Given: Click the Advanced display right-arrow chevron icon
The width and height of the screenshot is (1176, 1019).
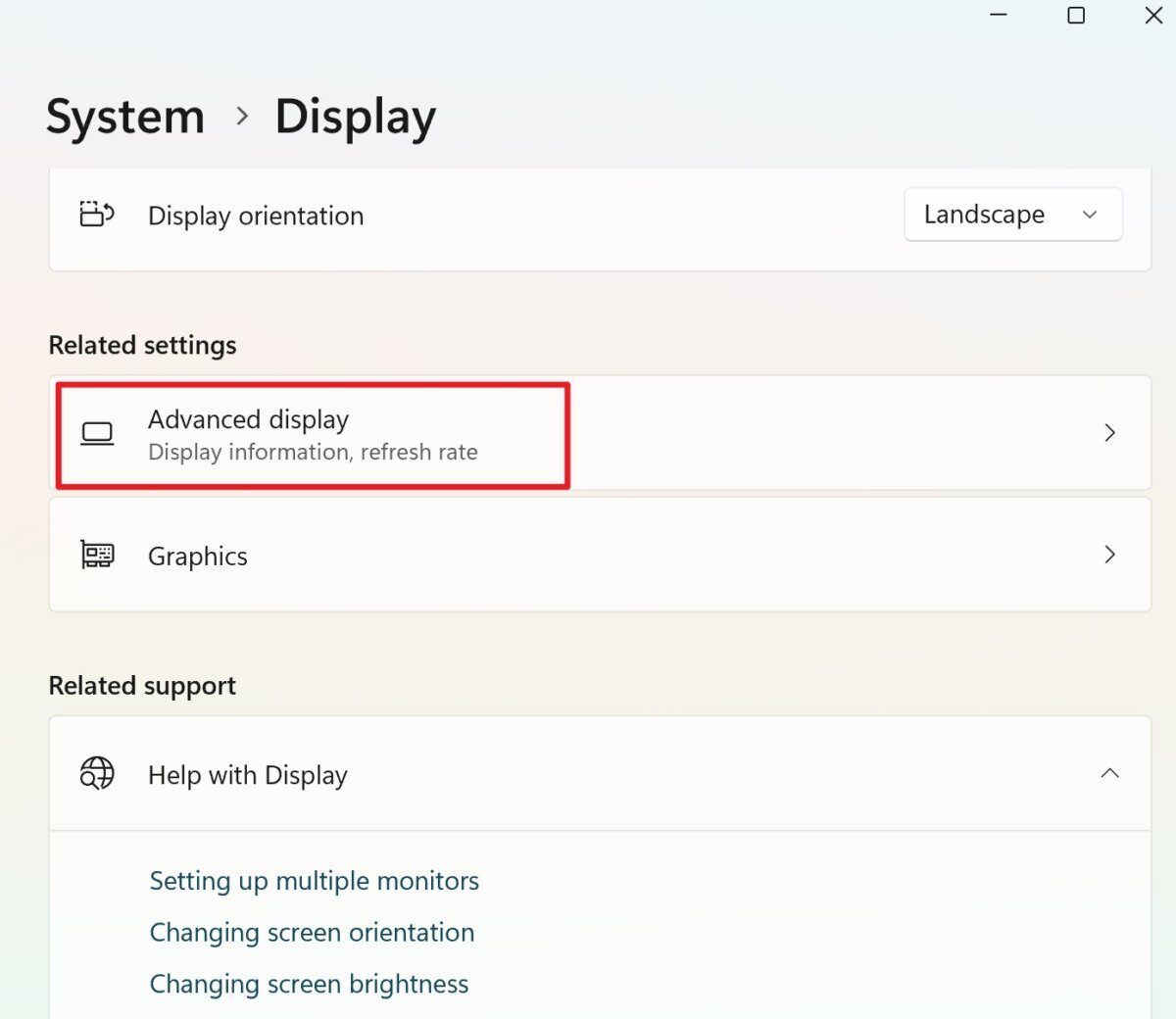Looking at the screenshot, I should [1109, 432].
